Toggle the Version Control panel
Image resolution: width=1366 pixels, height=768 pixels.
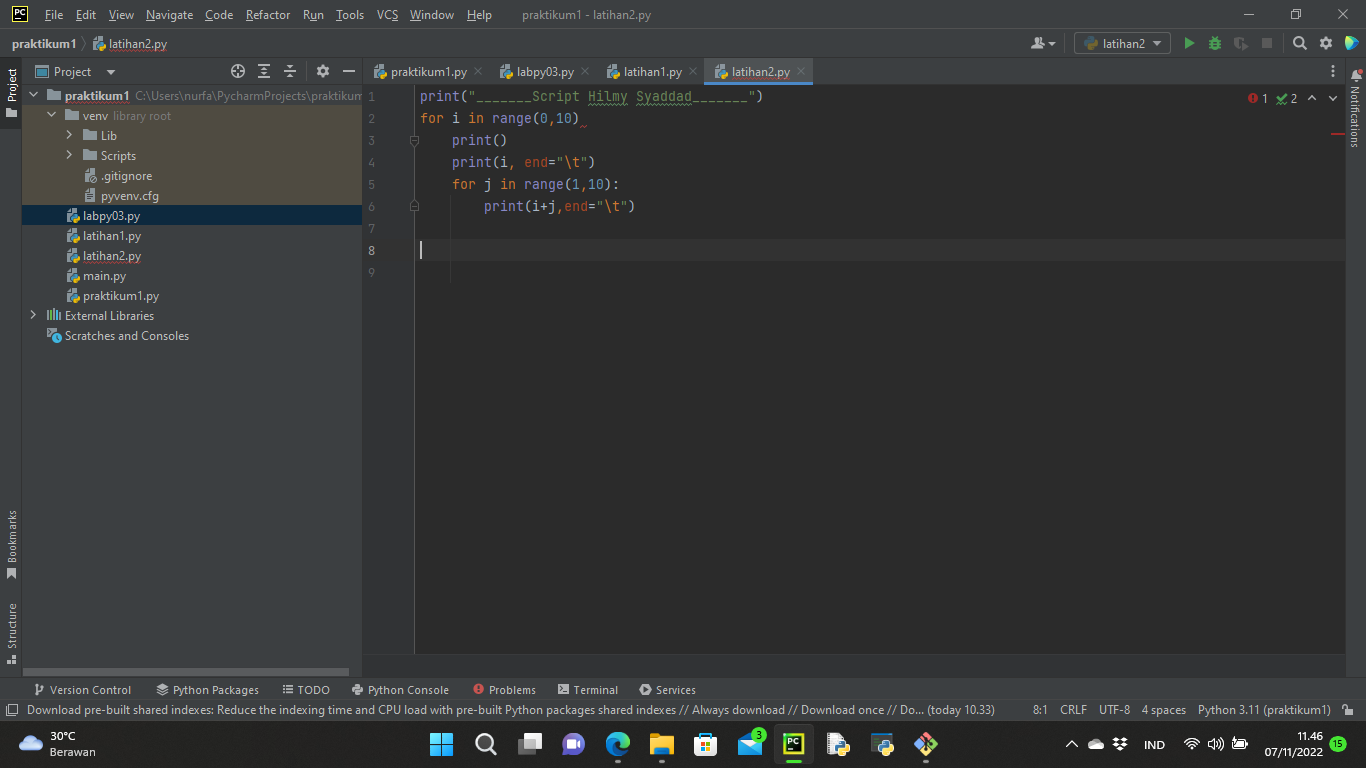coord(83,689)
